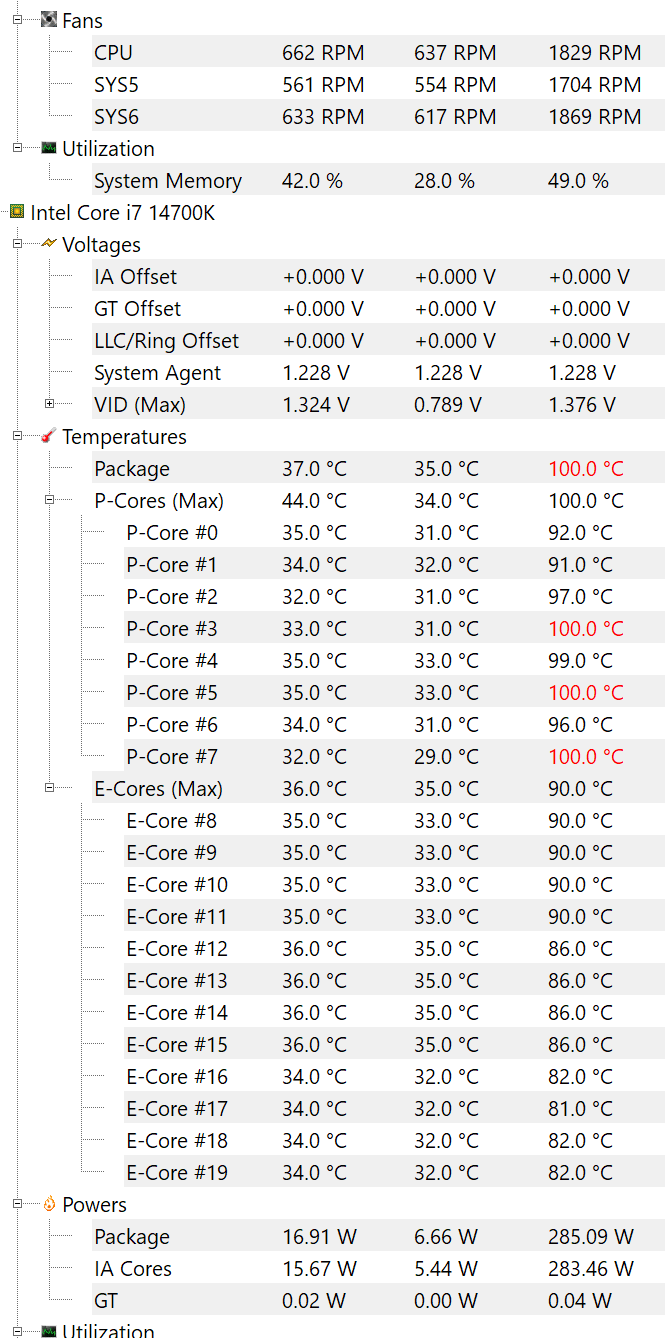Collapse the E-Cores (Max) group
This screenshot has width=665, height=1338.
(x=49, y=788)
